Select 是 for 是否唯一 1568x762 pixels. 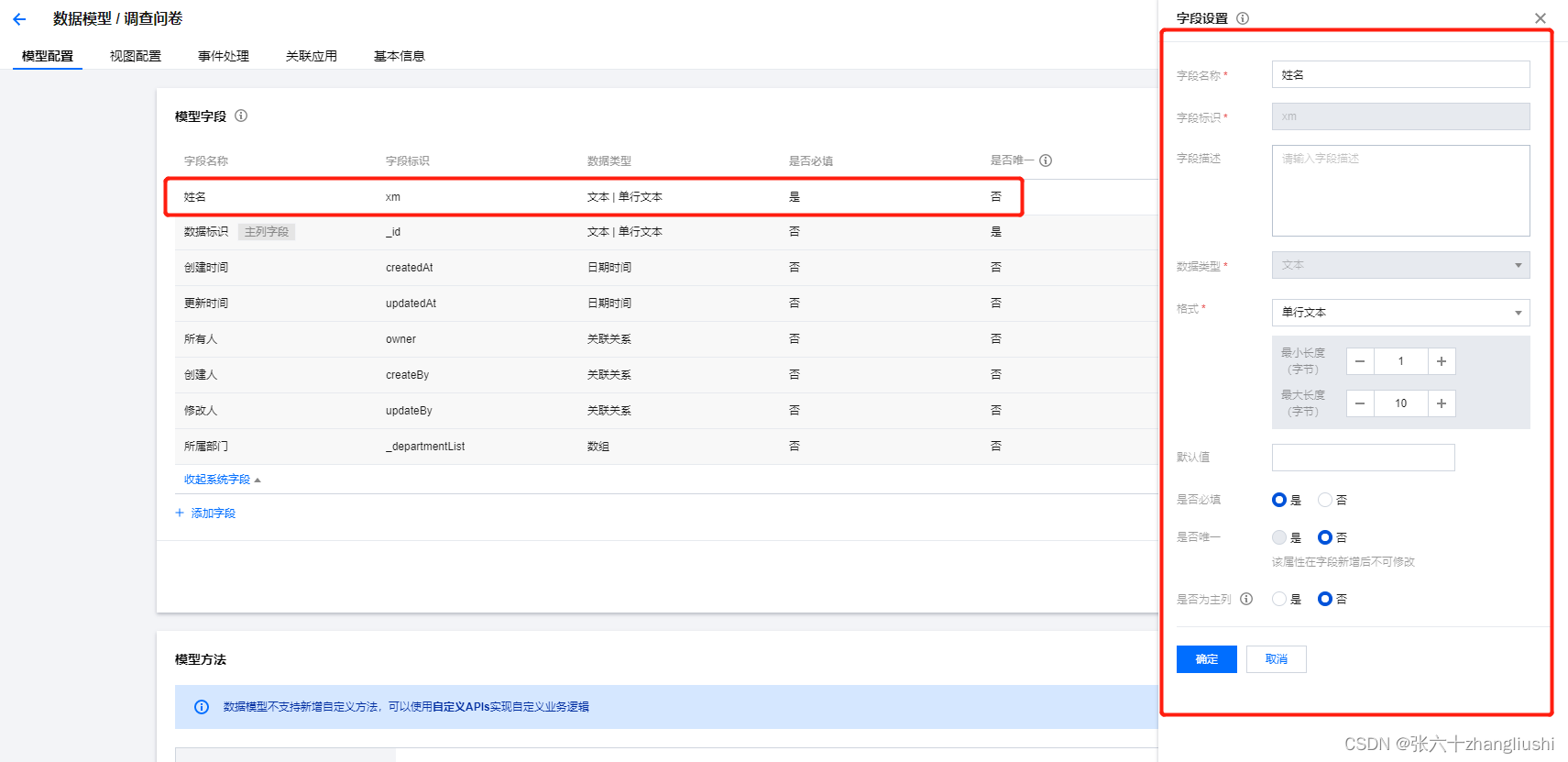pos(1279,537)
